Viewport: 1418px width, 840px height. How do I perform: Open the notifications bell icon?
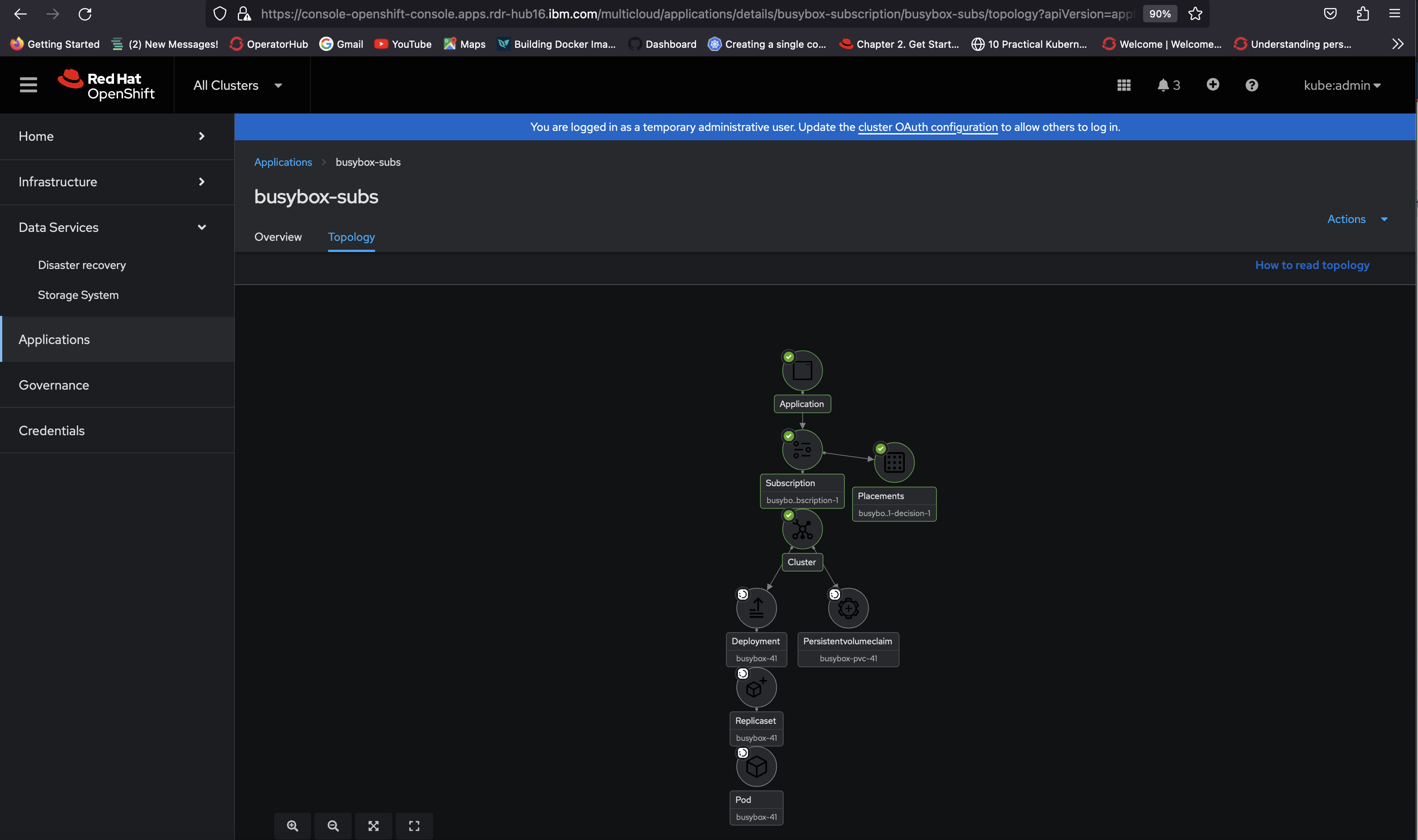pos(1163,85)
